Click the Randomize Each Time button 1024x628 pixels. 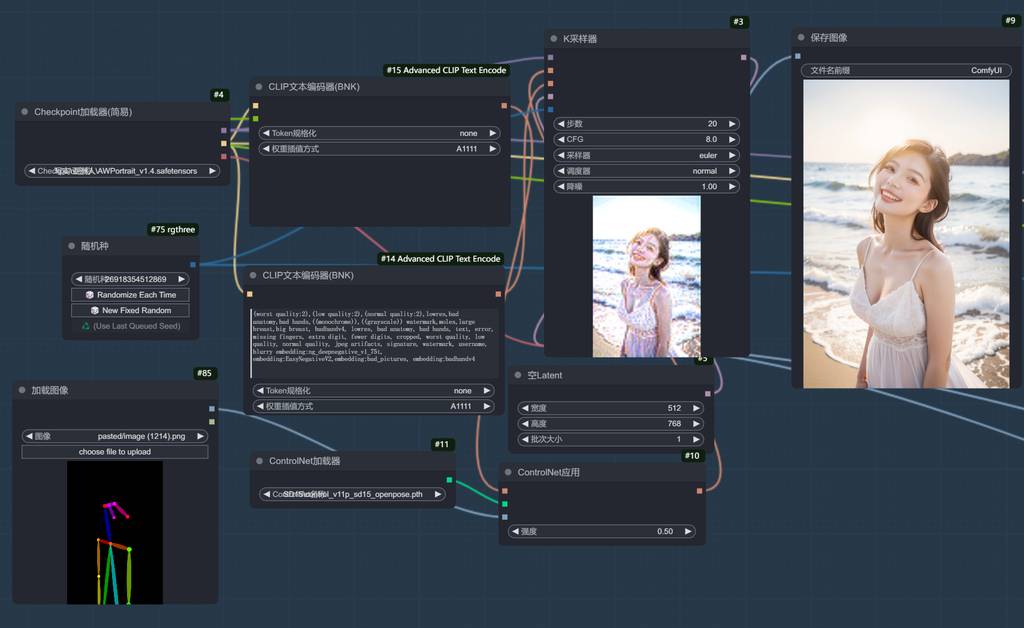[x=130, y=295]
